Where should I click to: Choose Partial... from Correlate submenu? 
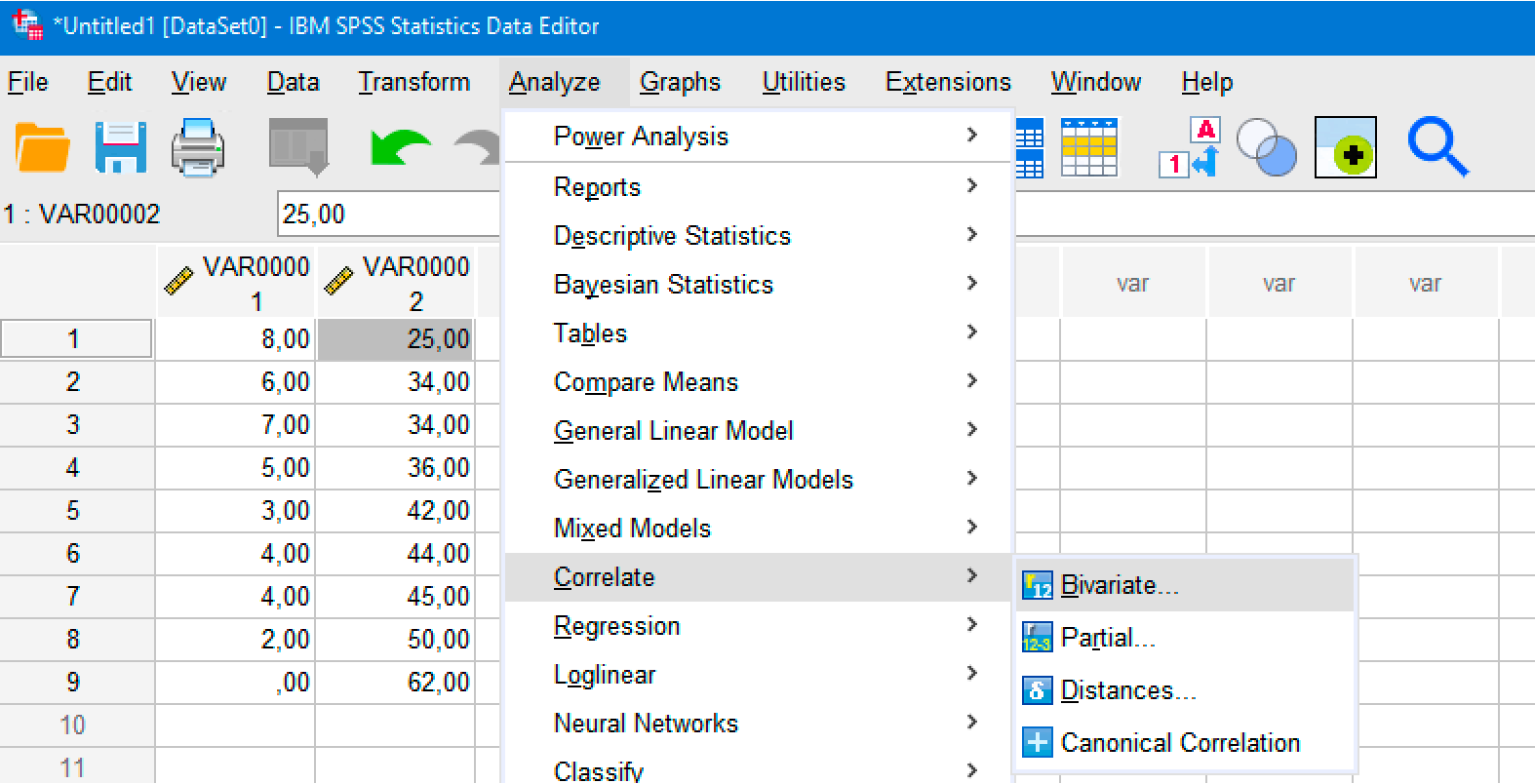click(x=1184, y=638)
